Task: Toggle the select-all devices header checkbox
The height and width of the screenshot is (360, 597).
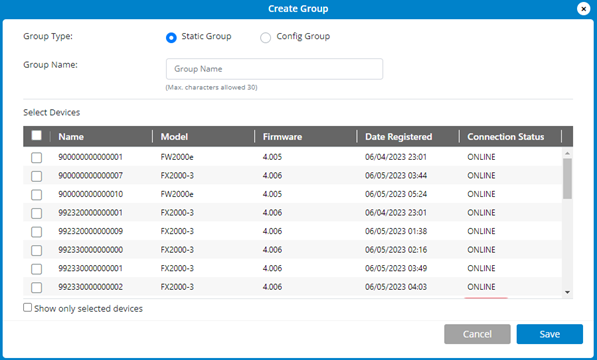Action: pos(37,135)
